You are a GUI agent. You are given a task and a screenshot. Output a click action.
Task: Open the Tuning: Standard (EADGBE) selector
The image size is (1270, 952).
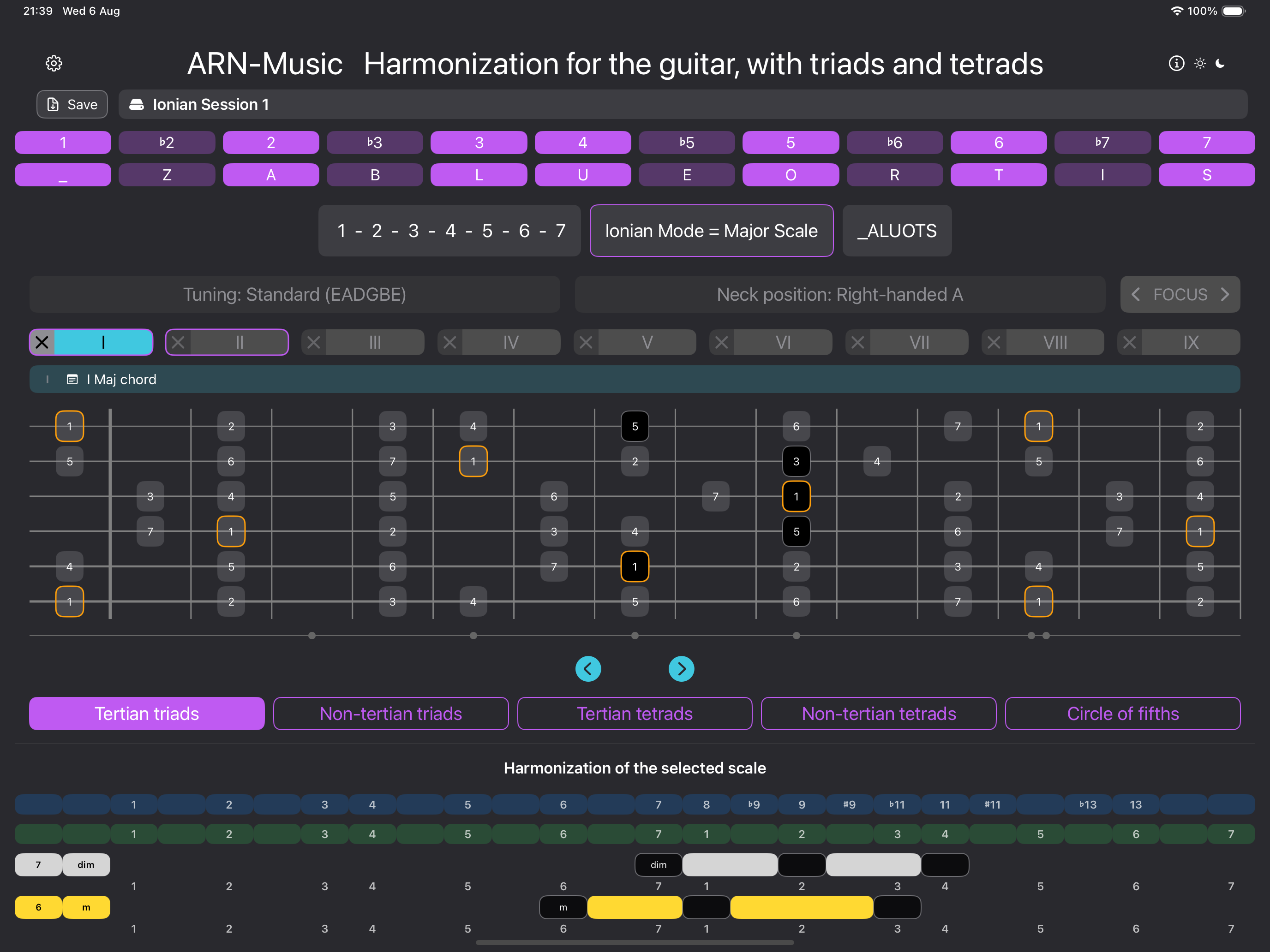point(294,294)
